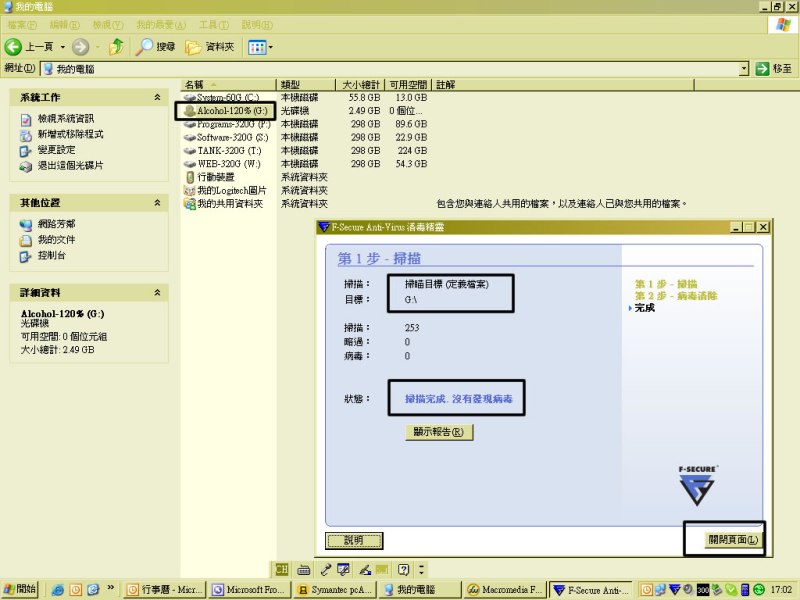Open the Search (搜尋) toolbar tool
The image size is (800, 600).
click(156, 47)
